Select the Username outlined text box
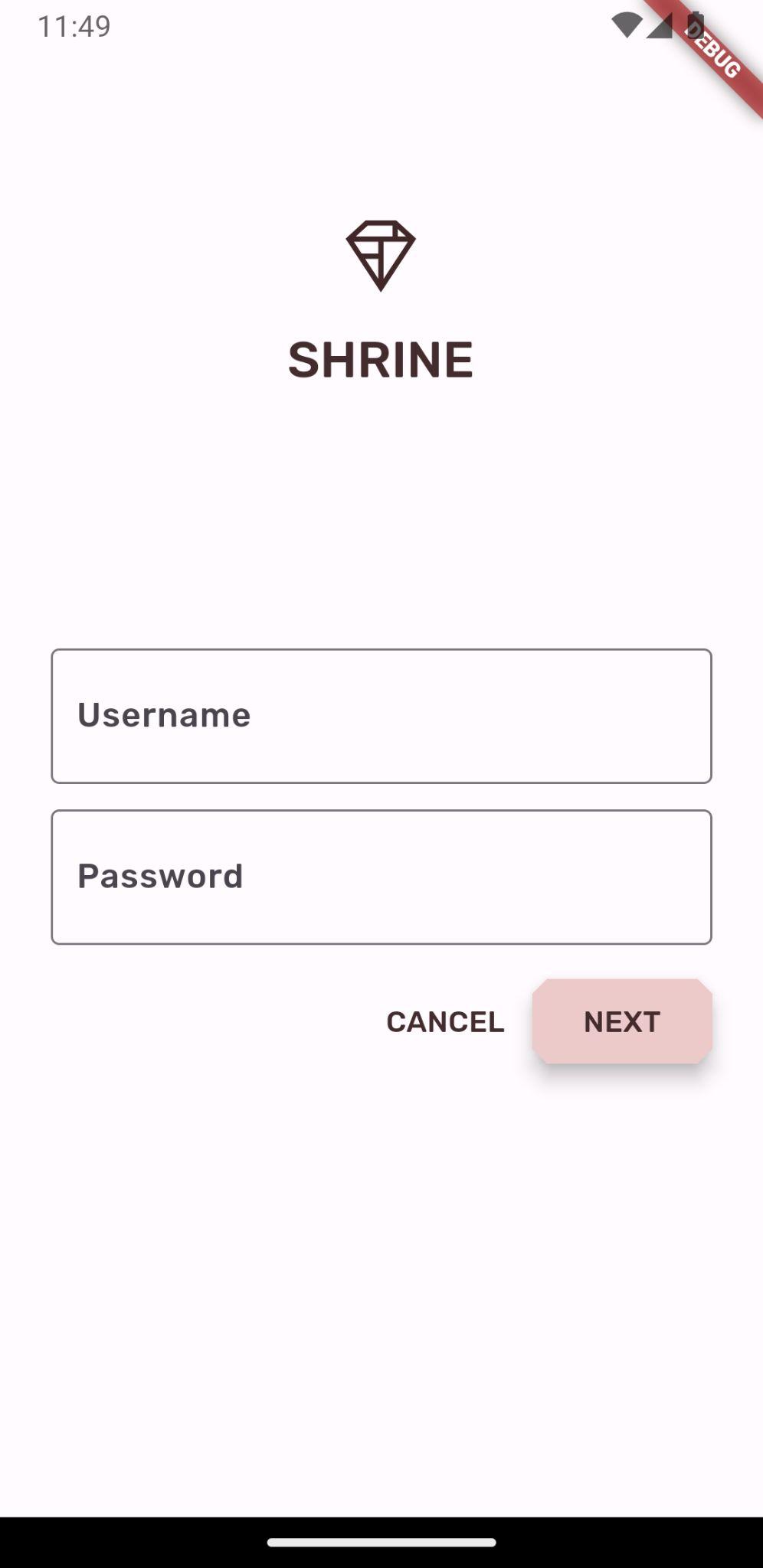763x1568 pixels. coord(381,716)
